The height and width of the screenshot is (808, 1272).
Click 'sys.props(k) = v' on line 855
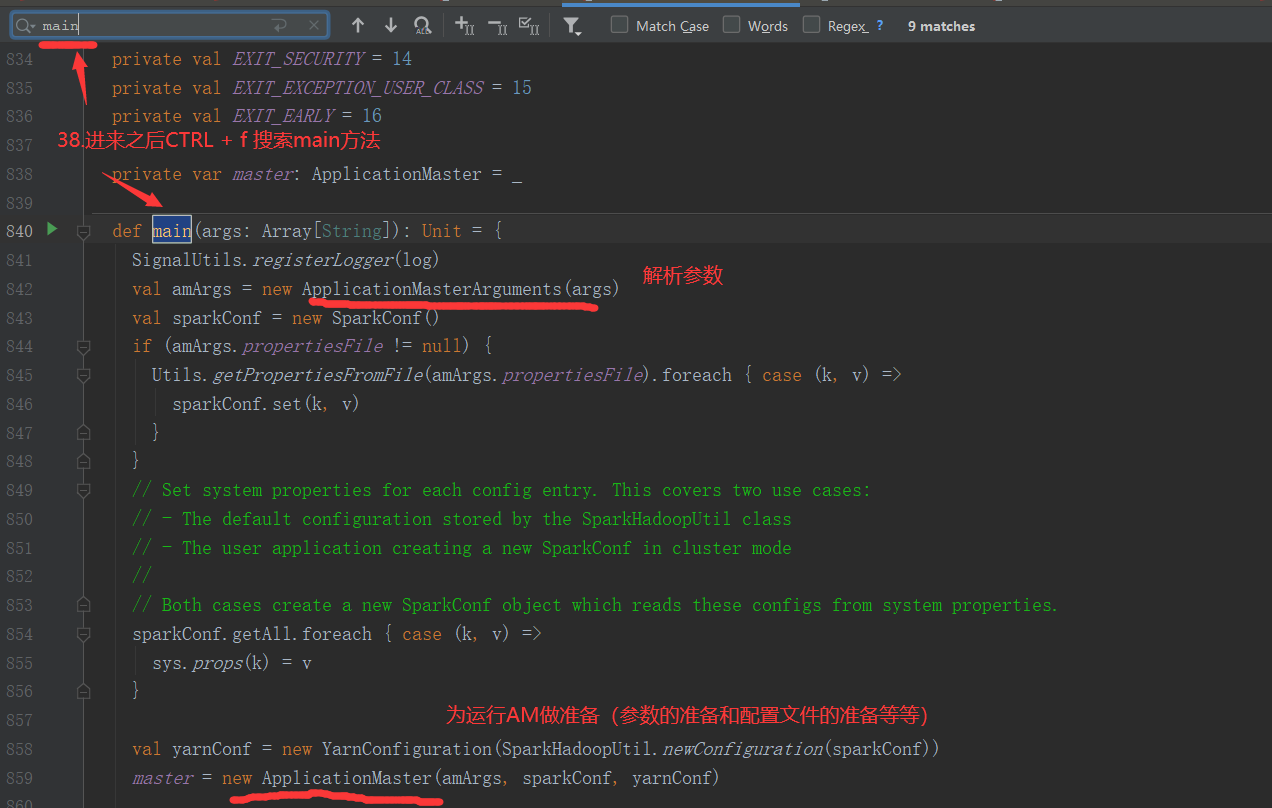coord(232,663)
